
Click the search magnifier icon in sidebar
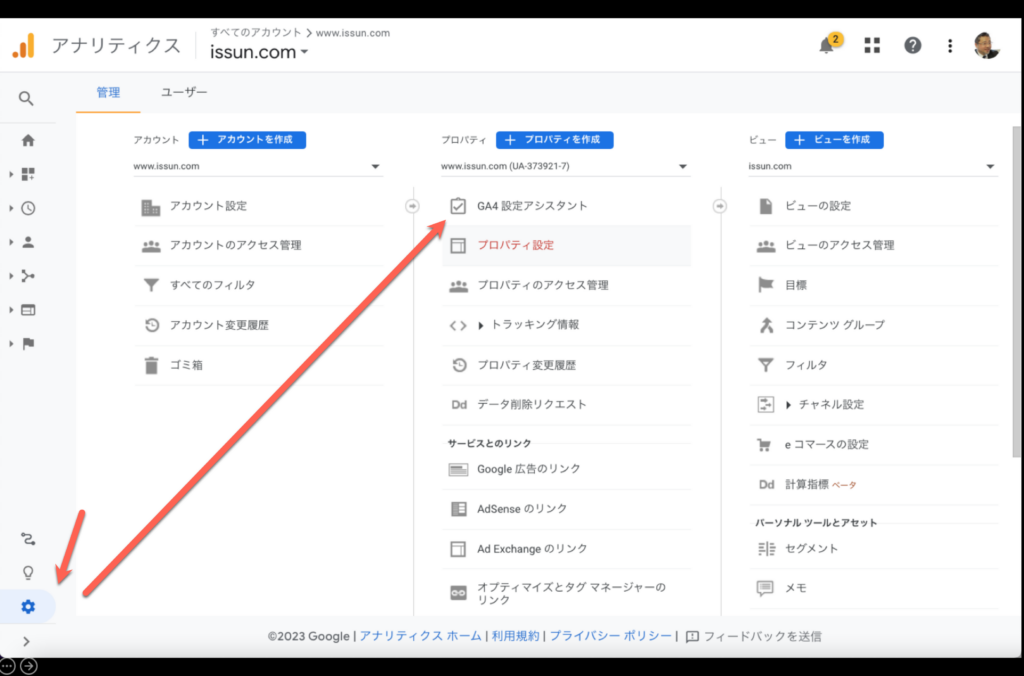(x=26, y=99)
